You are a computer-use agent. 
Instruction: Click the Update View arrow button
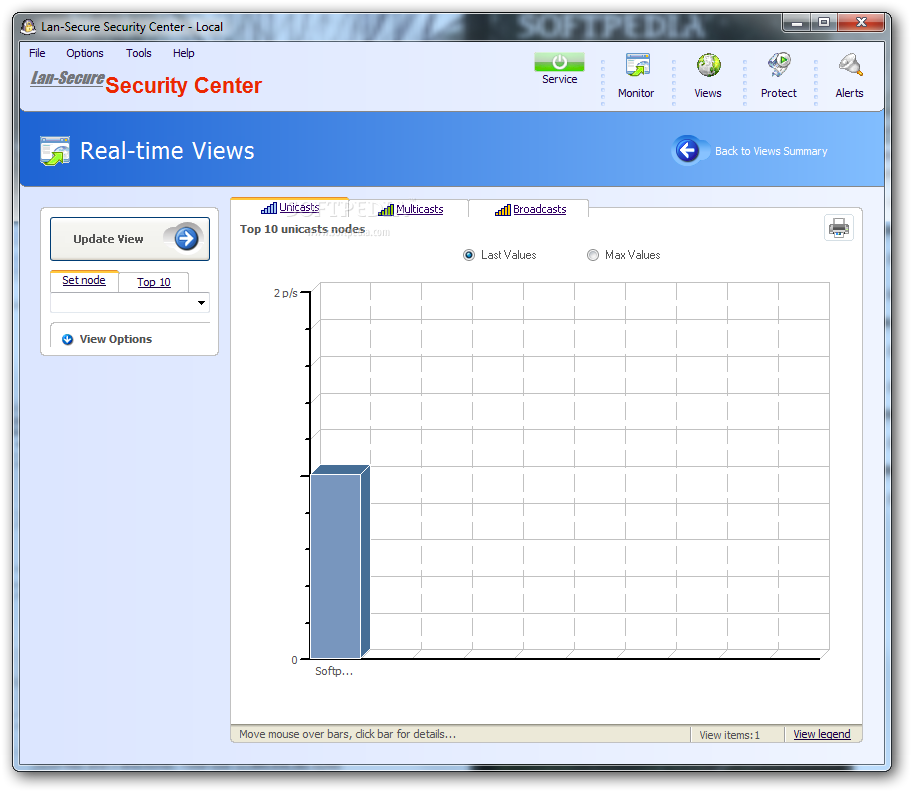point(130,239)
